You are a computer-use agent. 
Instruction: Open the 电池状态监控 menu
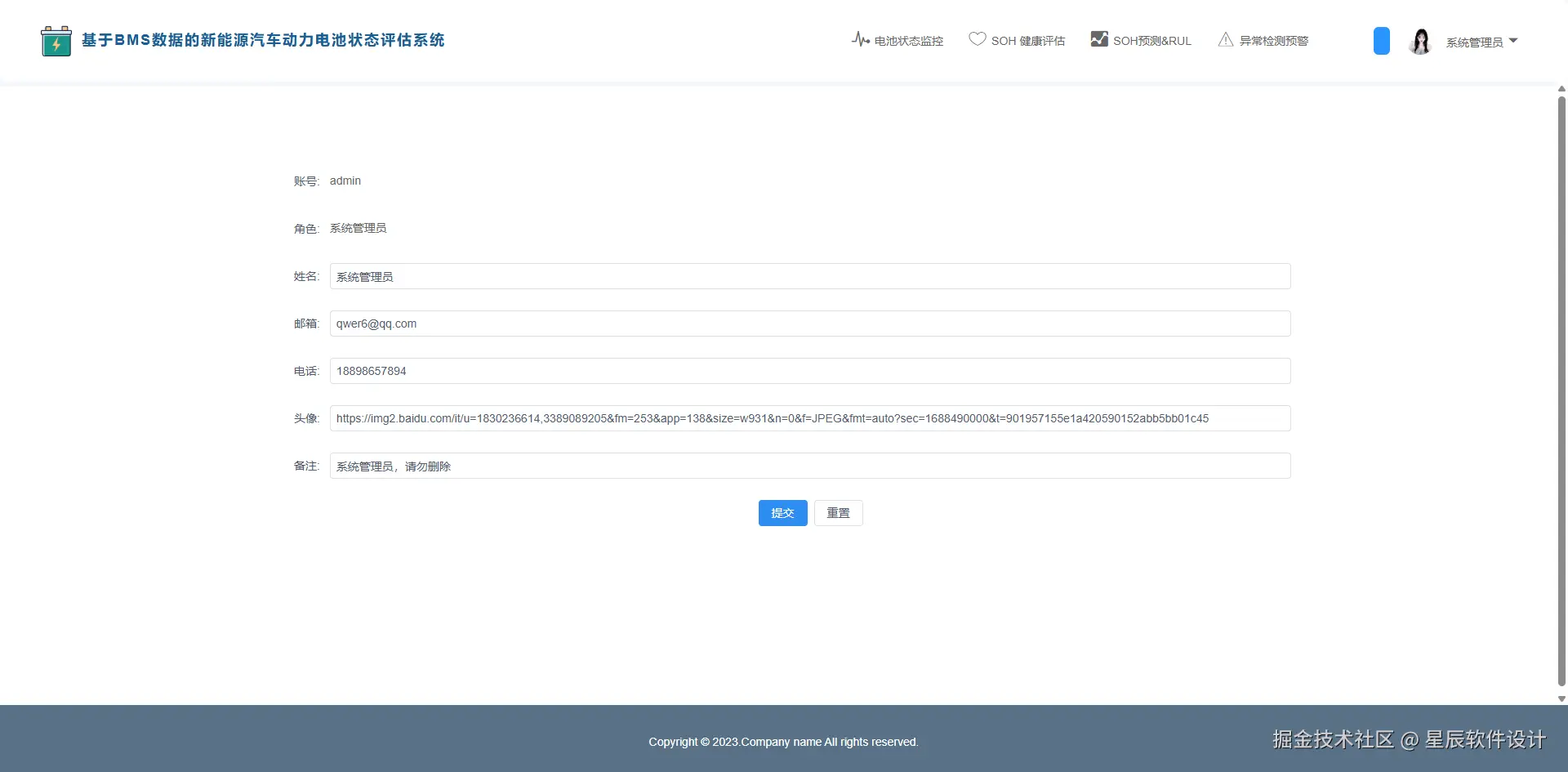coord(898,40)
